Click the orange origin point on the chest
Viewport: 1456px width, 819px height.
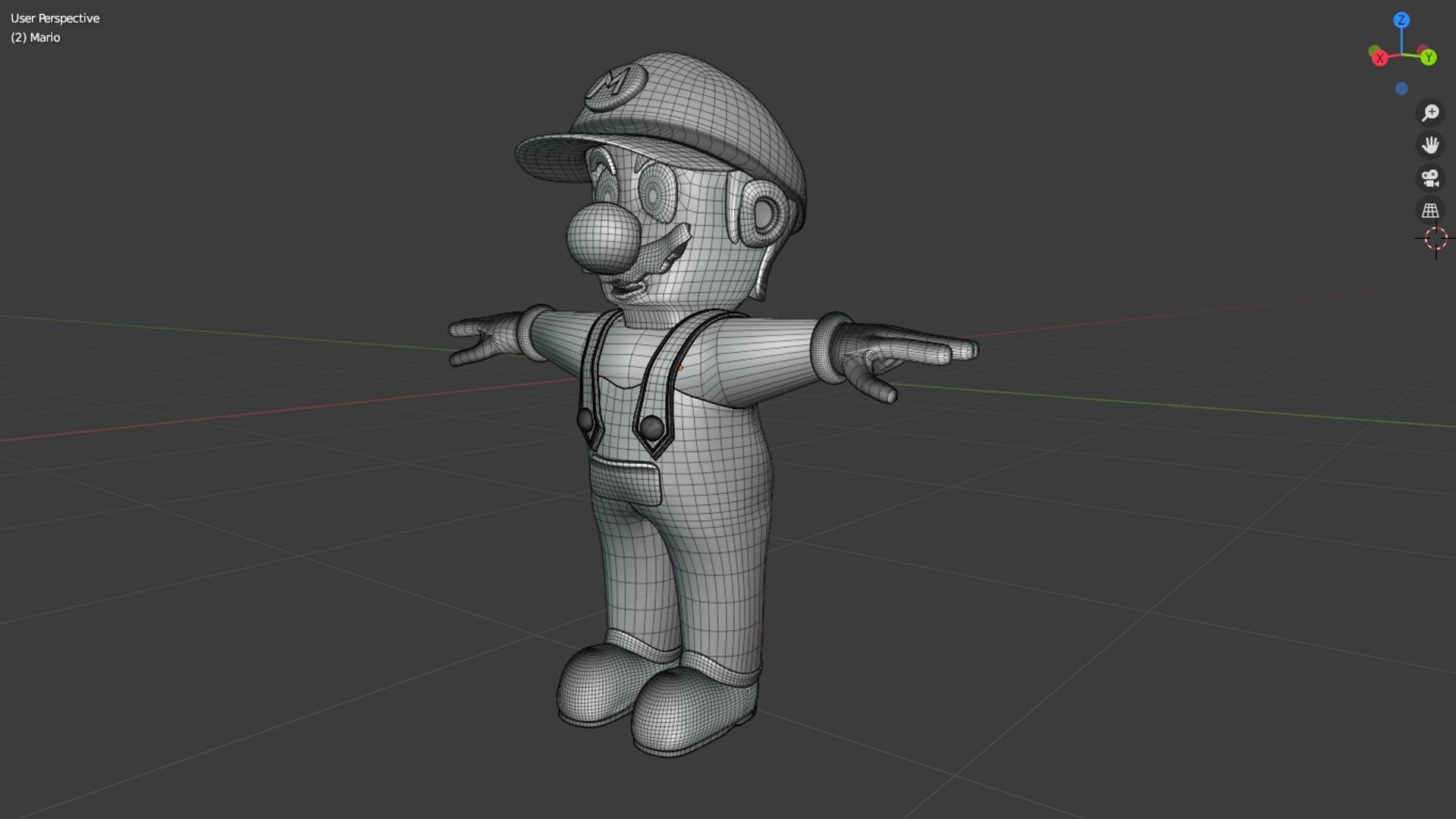tap(680, 369)
